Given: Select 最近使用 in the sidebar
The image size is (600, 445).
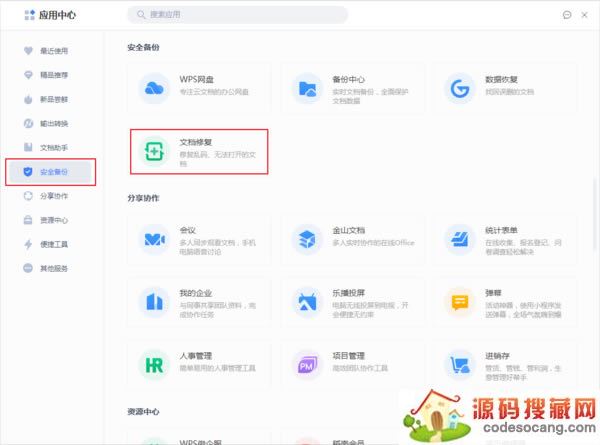Looking at the screenshot, I should [53, 51].
